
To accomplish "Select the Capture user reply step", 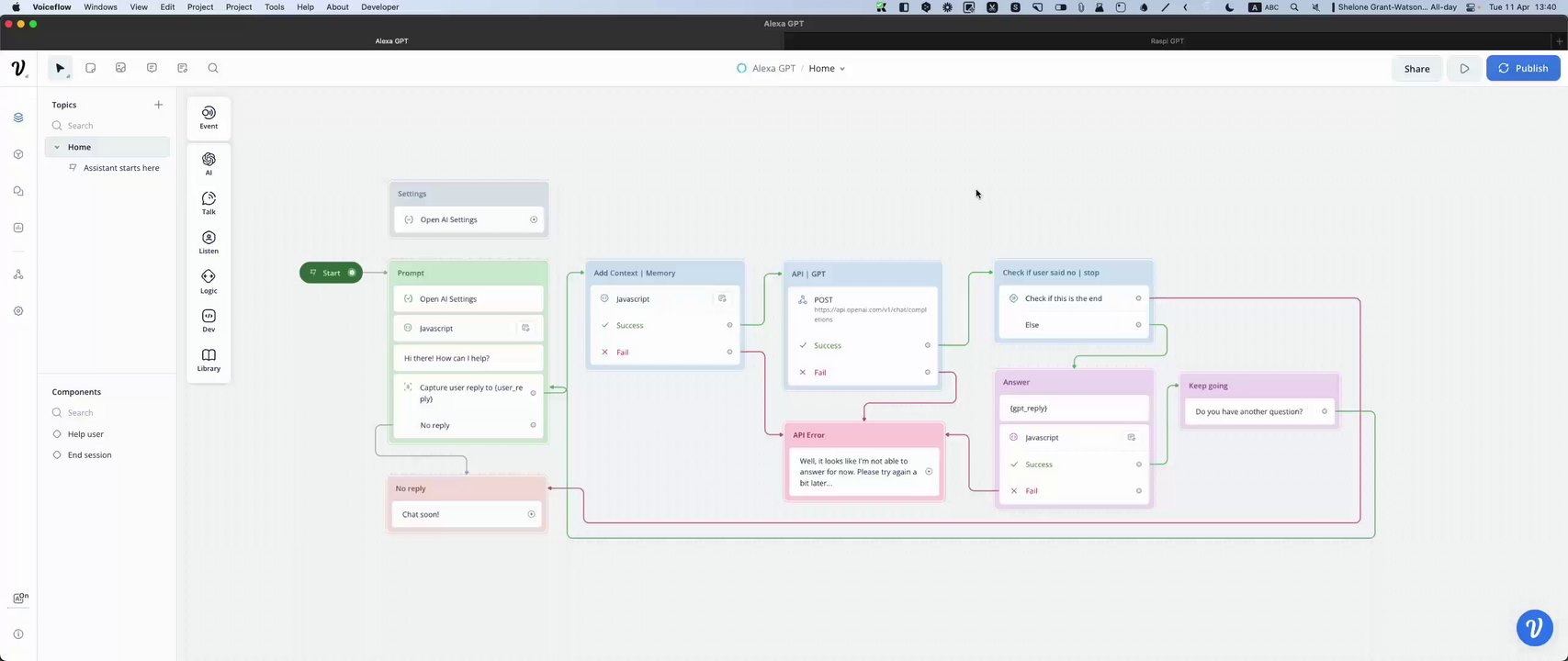I will 468,393.
